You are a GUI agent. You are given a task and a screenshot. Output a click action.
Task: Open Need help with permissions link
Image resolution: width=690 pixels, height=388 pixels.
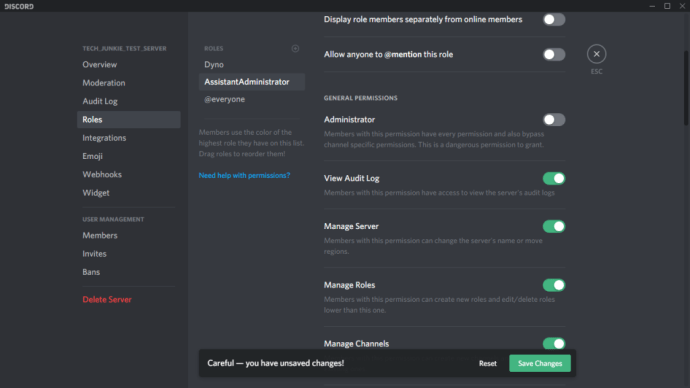[x=244, y=175]
